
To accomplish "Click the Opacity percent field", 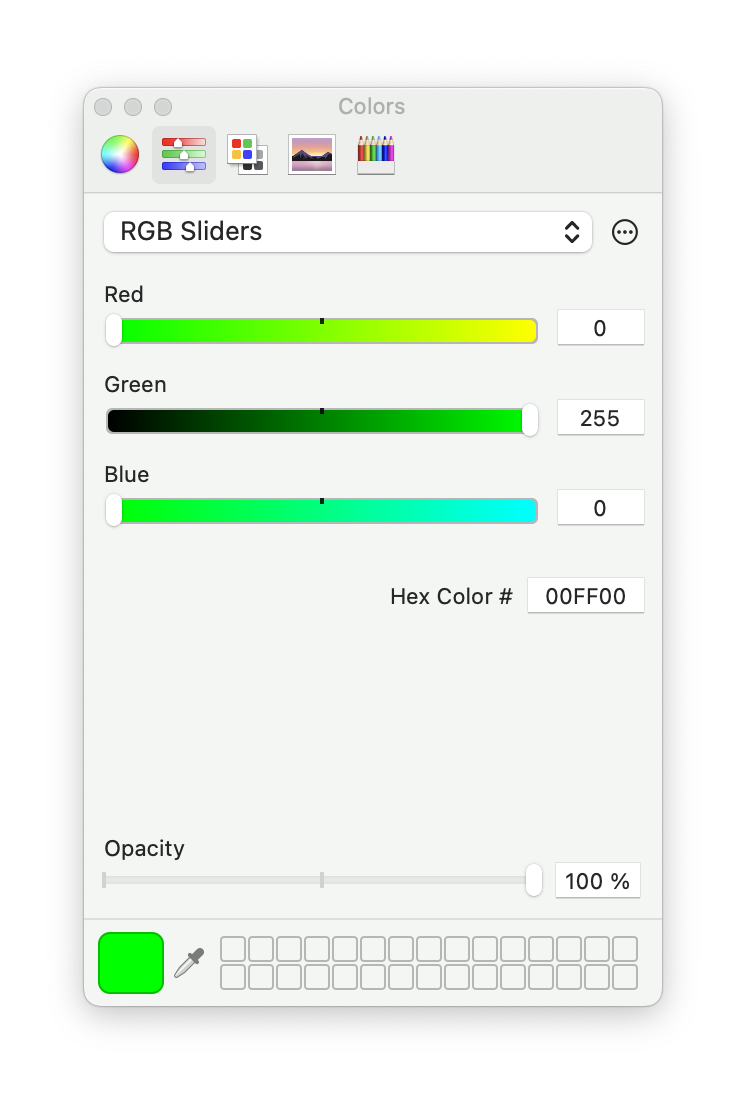I will (x=597, y=881).
